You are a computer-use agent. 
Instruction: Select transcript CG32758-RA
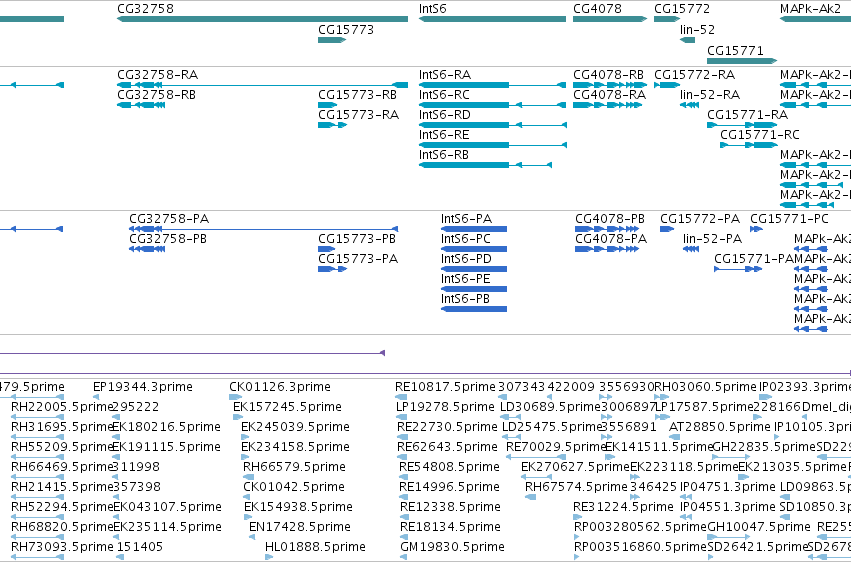263,85
